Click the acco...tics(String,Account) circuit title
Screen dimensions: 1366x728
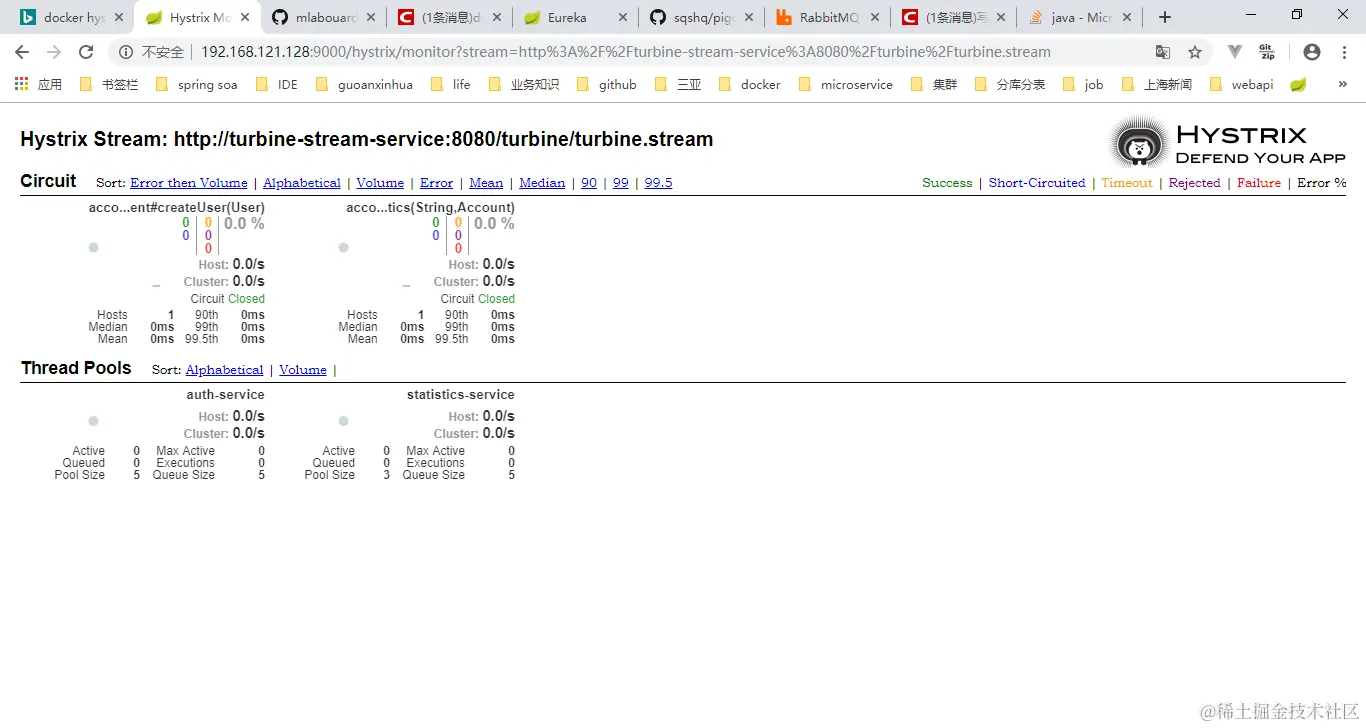coord(430,207)
